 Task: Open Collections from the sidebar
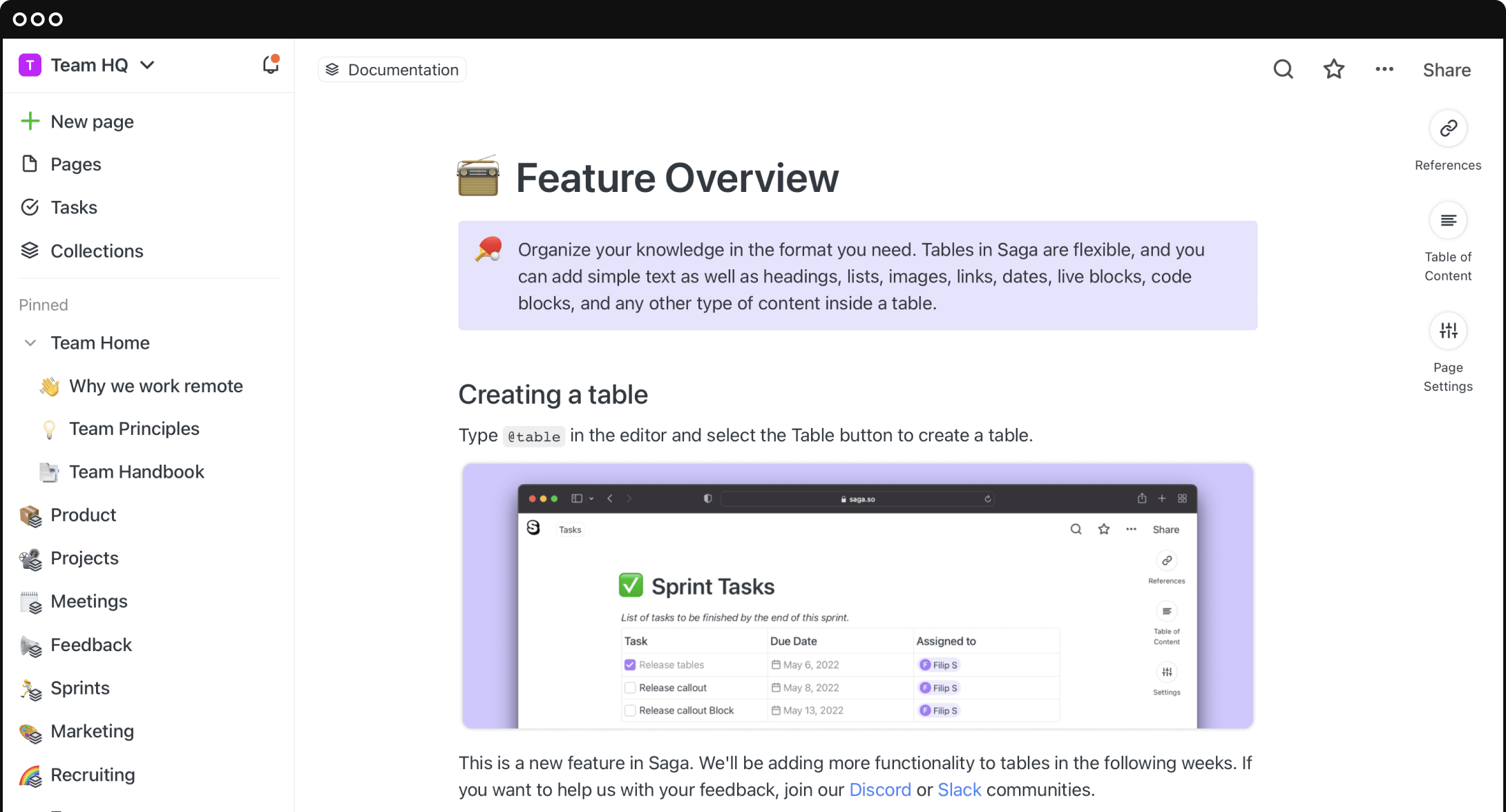click(97, 251)
